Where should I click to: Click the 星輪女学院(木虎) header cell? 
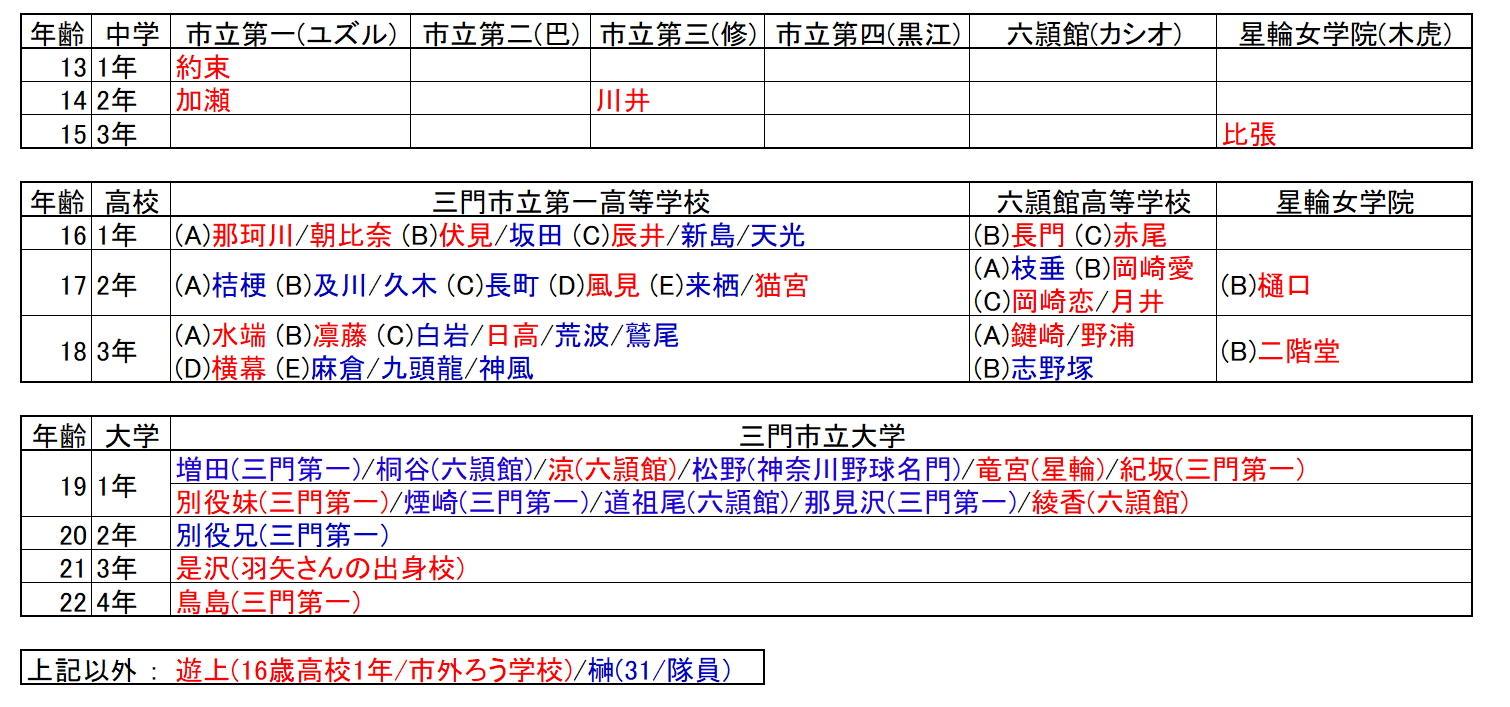click(x=1344, y=35)
